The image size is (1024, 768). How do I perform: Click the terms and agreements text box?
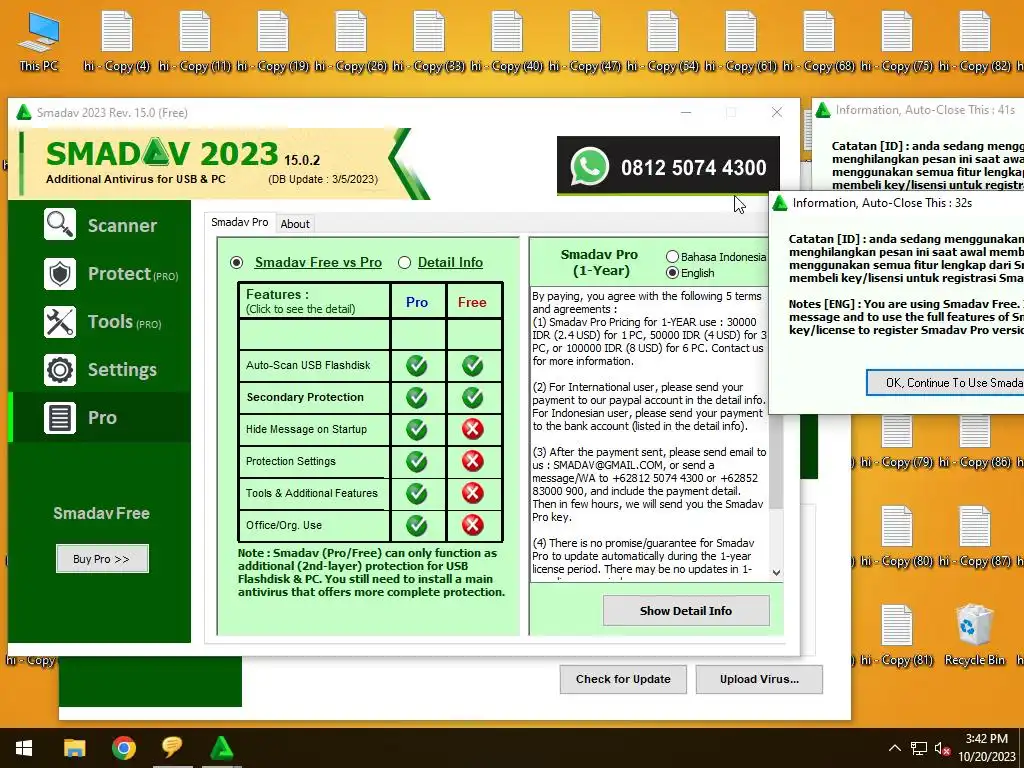[x=650, y=433]
